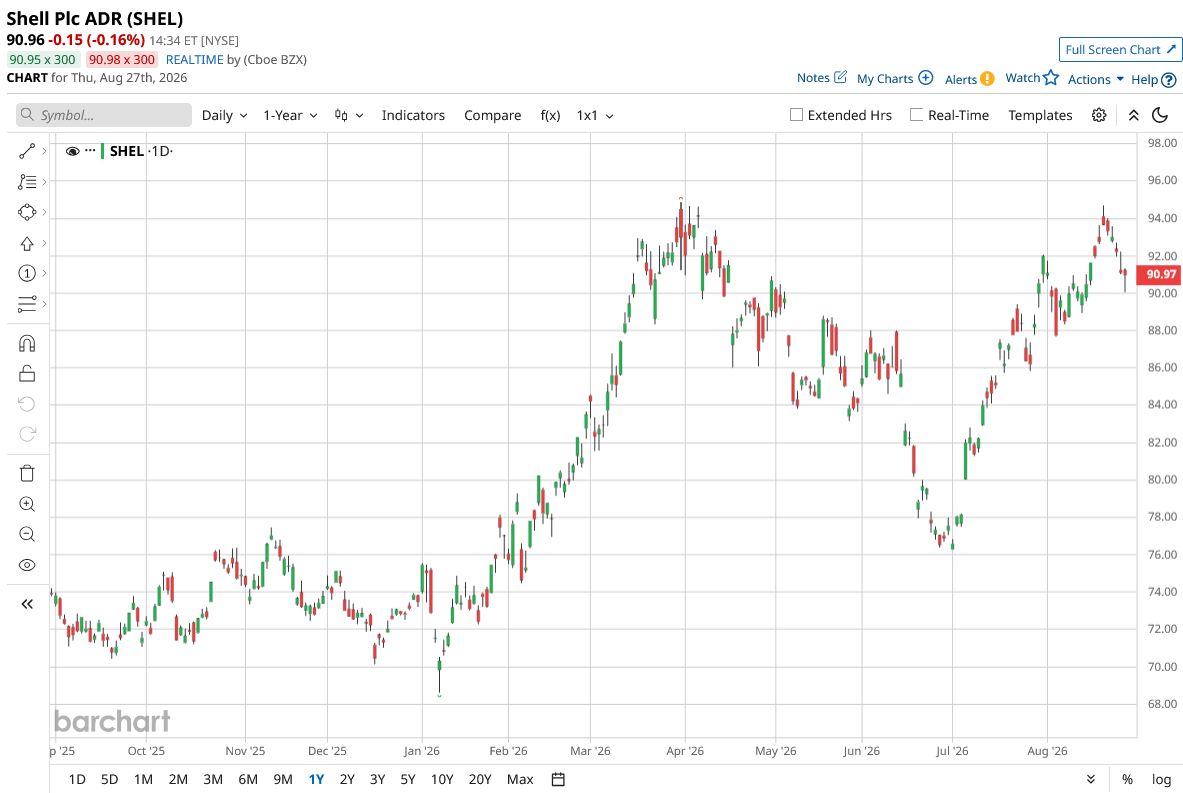This screenshot has width=1183, height=793.
Task: Open the 1-Year period dropdown
Action: click(290, 115)
